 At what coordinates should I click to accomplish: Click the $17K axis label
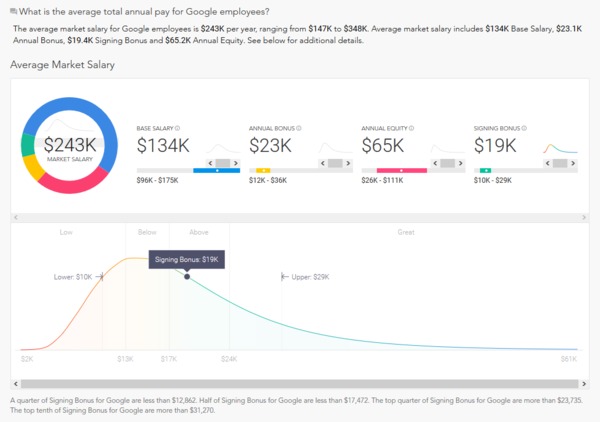[x=169, y=359]
